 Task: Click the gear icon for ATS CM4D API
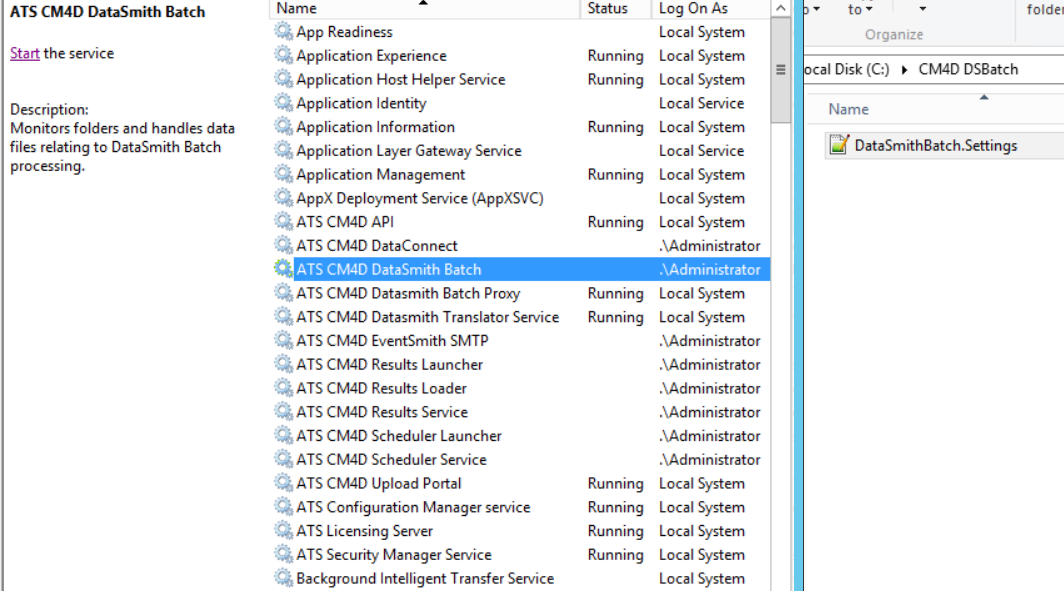(284, 222)
